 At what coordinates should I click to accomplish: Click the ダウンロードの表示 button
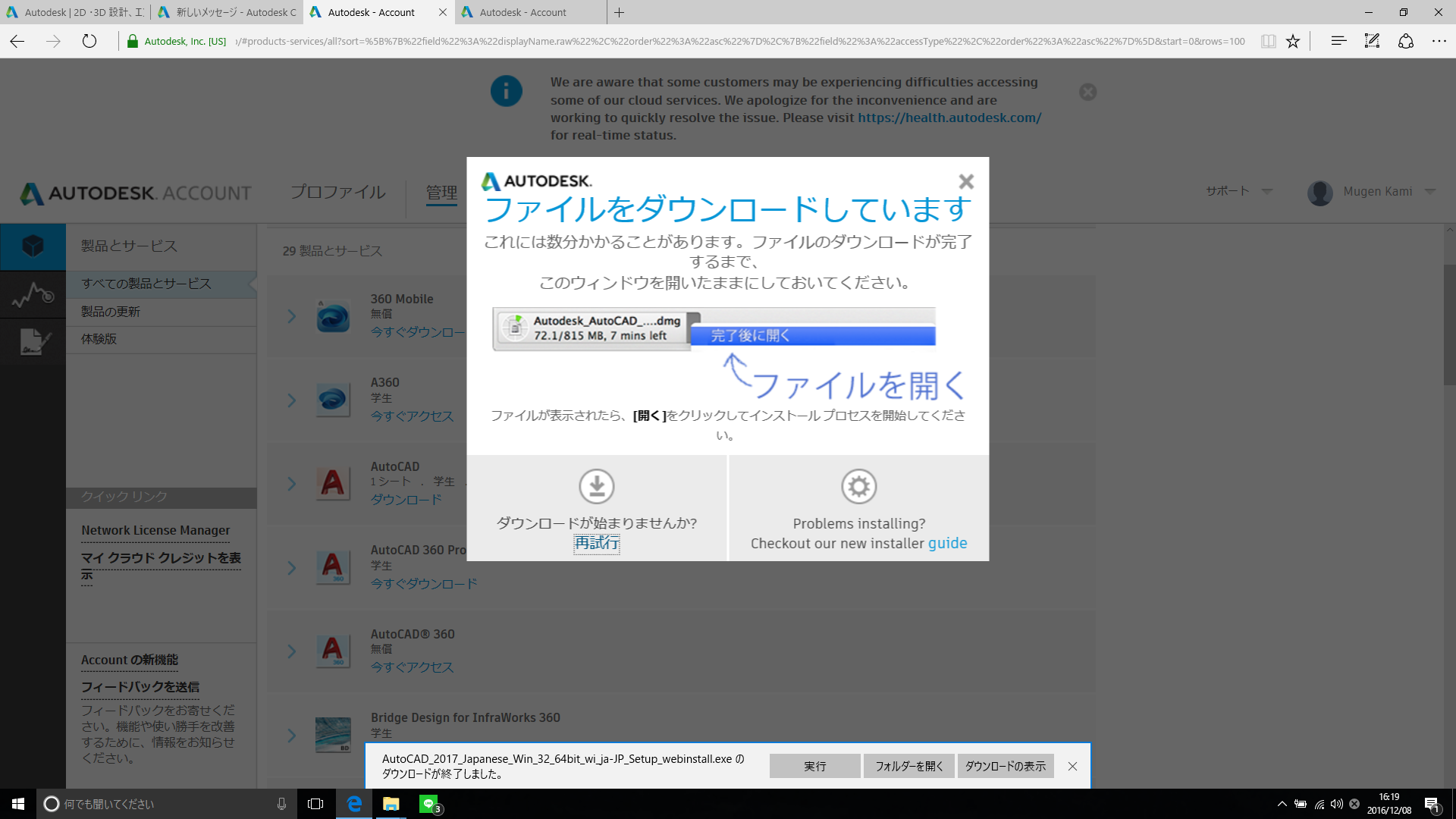1006,766
